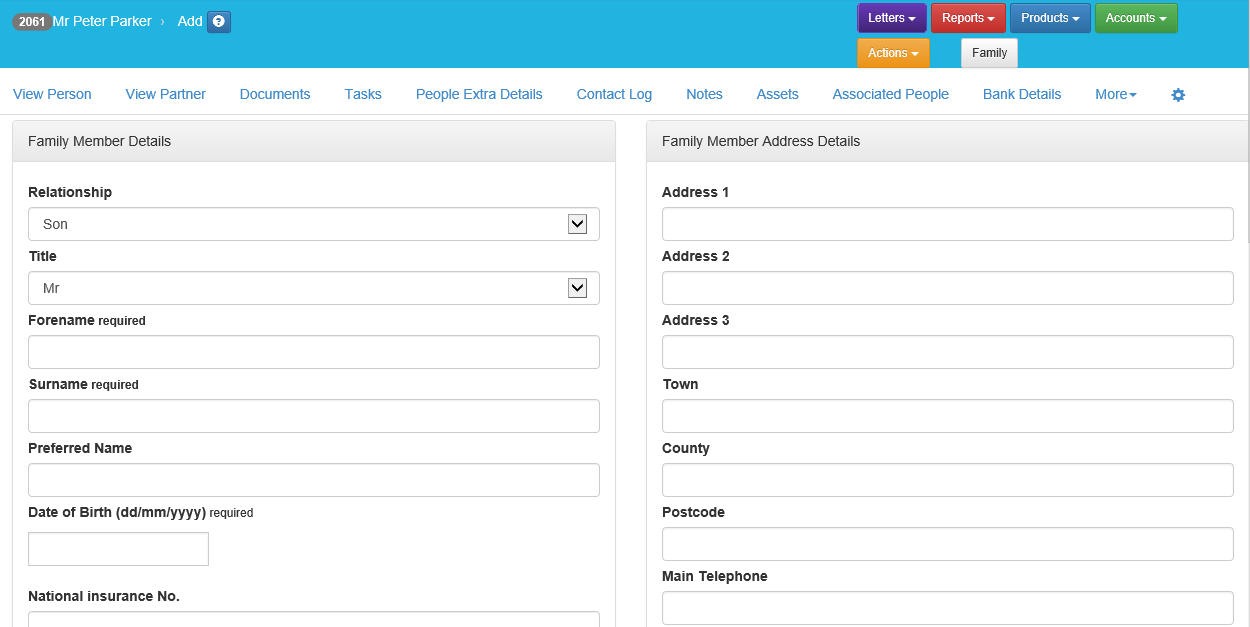
Task: Open the Letters dropdown menu
Action: (891, 18)
